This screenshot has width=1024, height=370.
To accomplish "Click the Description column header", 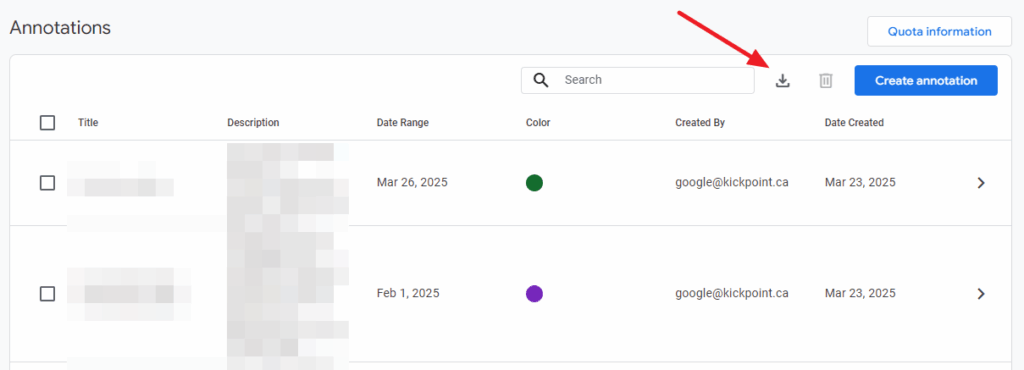I will (x=253, y=123).
